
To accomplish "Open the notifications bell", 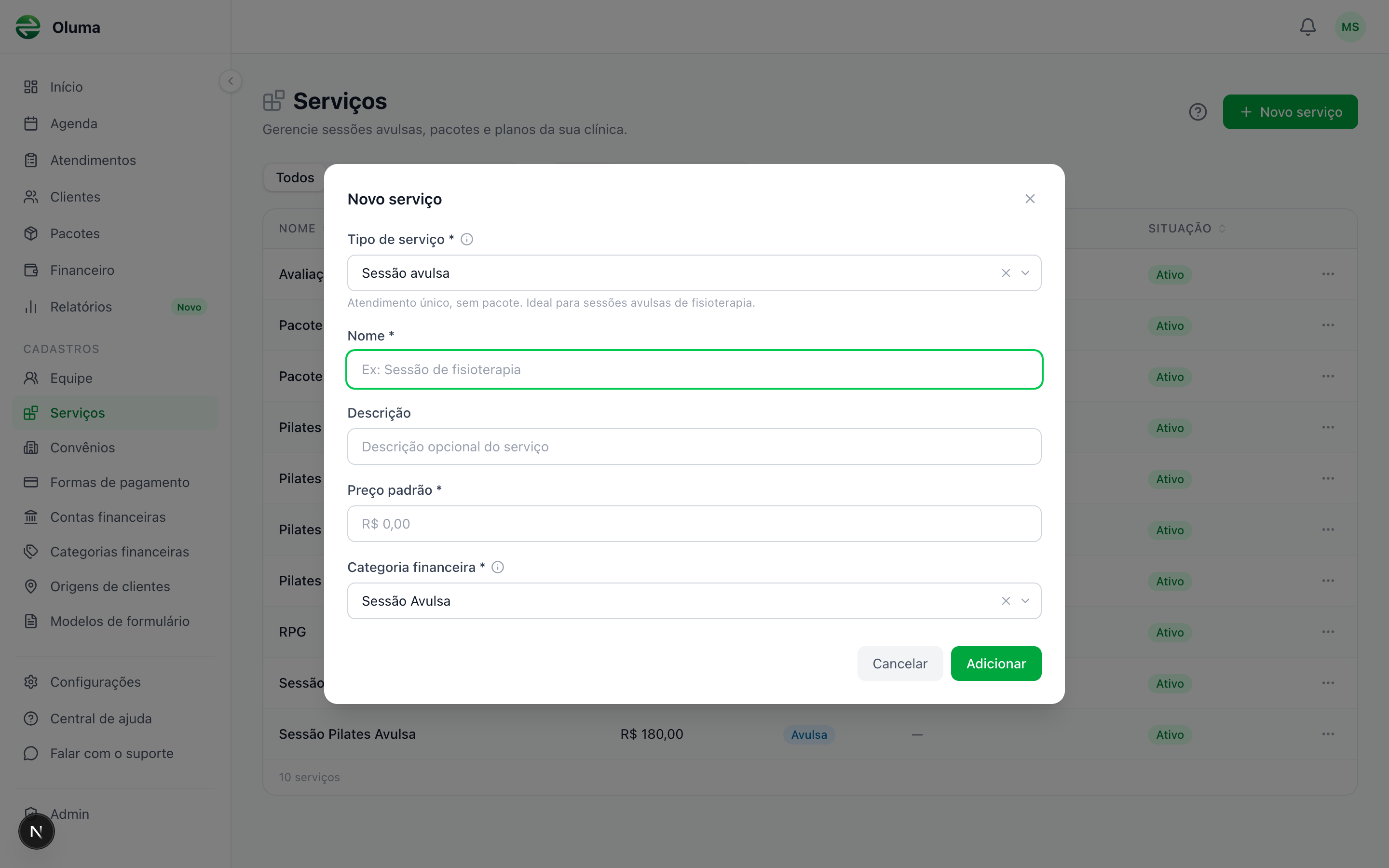I will coord(1307,27).
